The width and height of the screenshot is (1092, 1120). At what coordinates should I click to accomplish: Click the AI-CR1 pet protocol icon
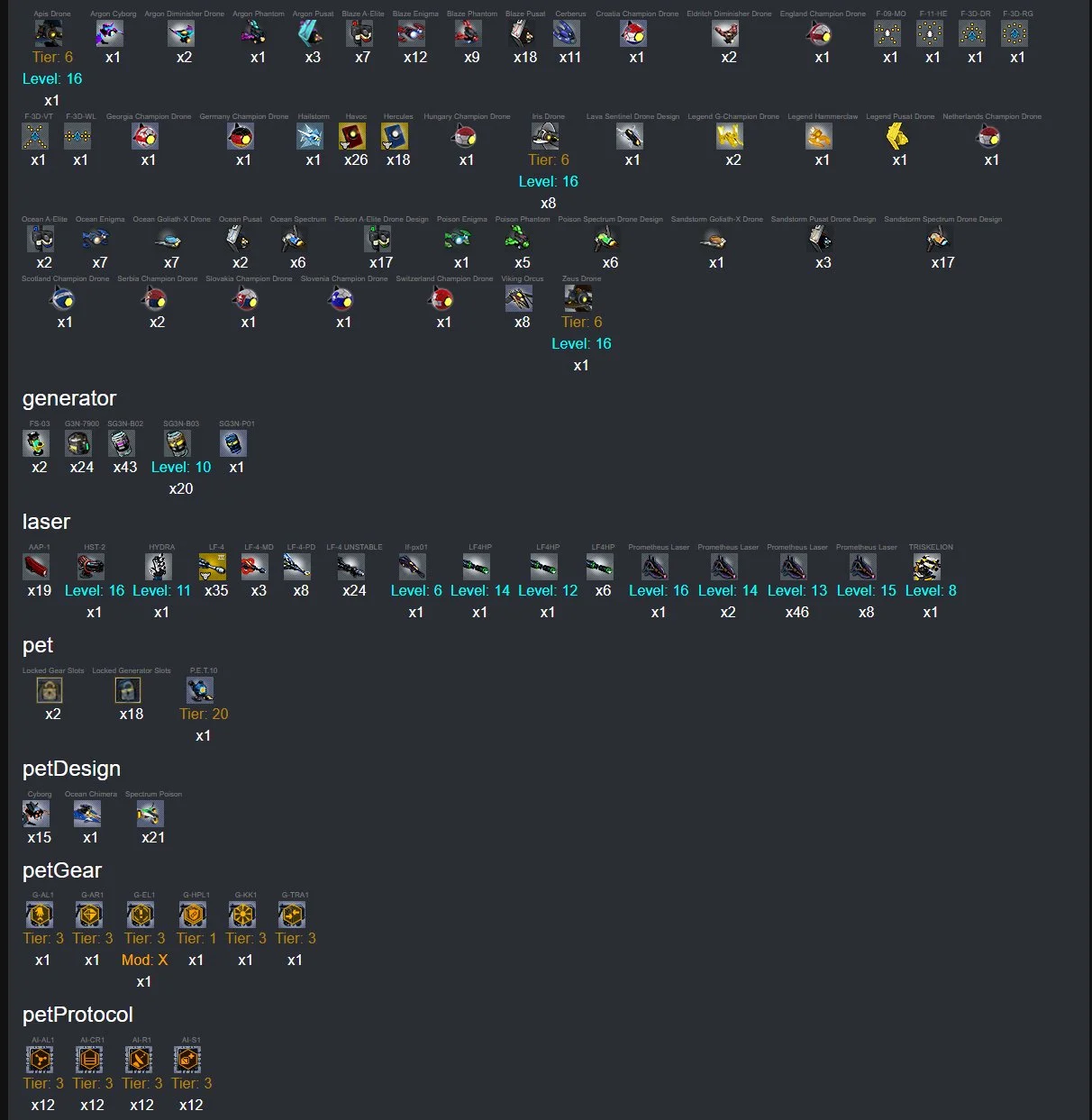(x=90, y=1061)
